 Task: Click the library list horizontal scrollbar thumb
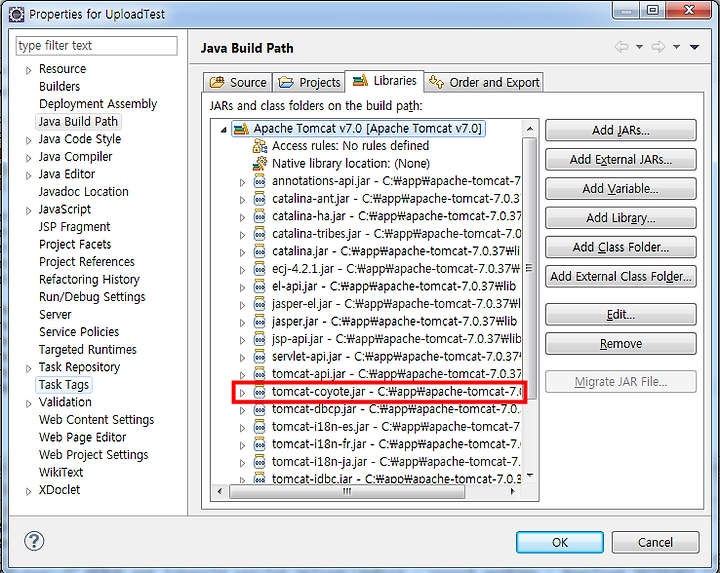347,492
